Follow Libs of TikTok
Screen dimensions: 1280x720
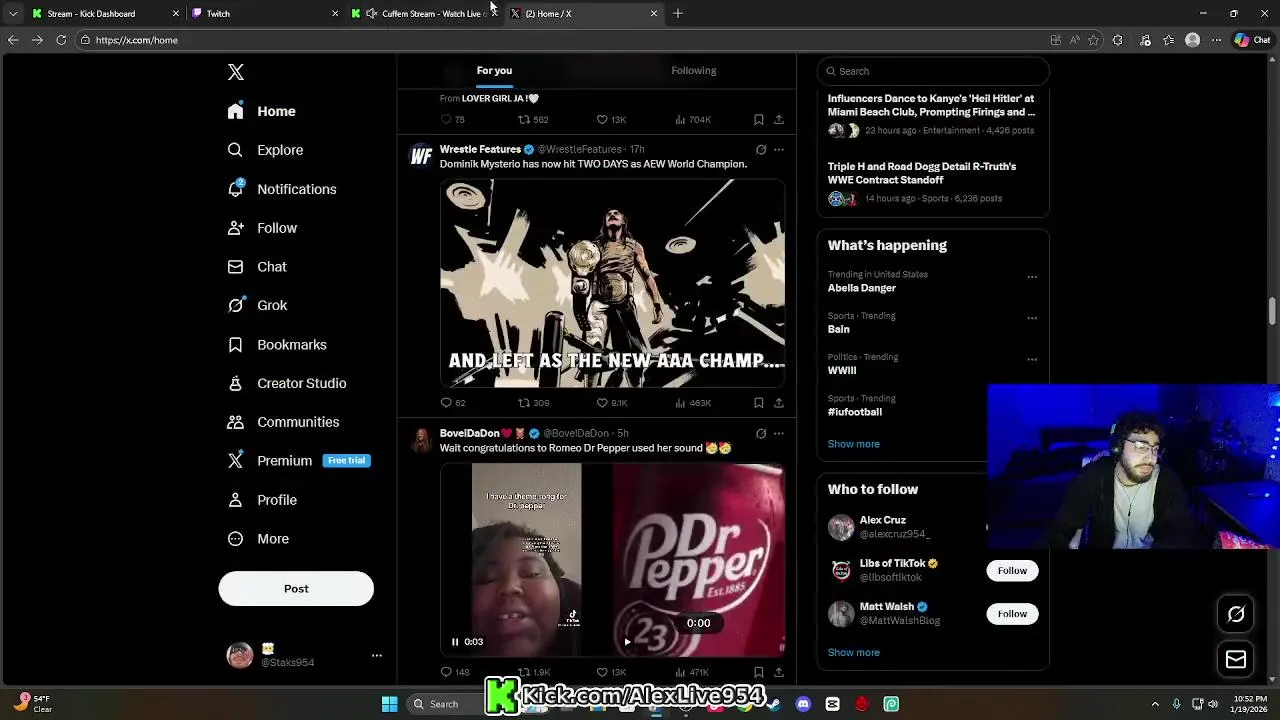tap(1012, 571)
